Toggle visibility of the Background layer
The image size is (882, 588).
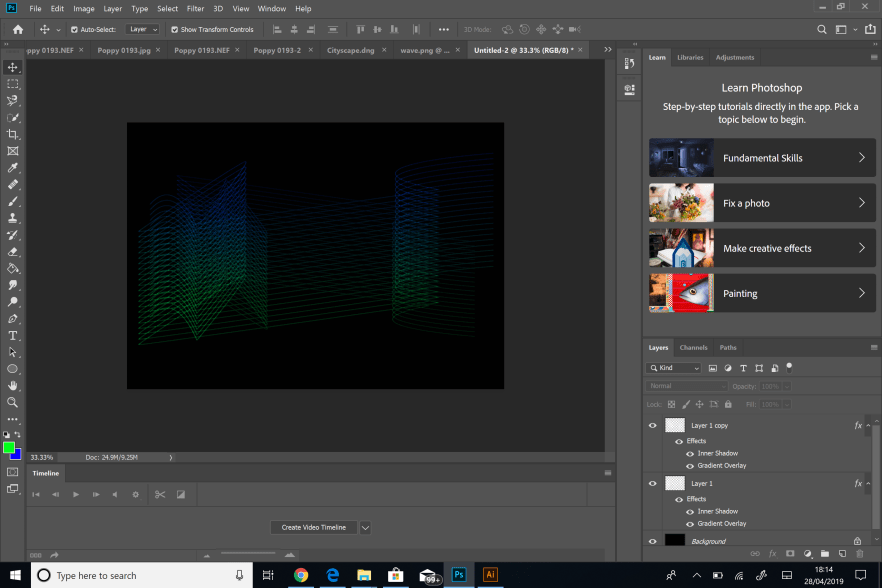(x=652, y=541)
